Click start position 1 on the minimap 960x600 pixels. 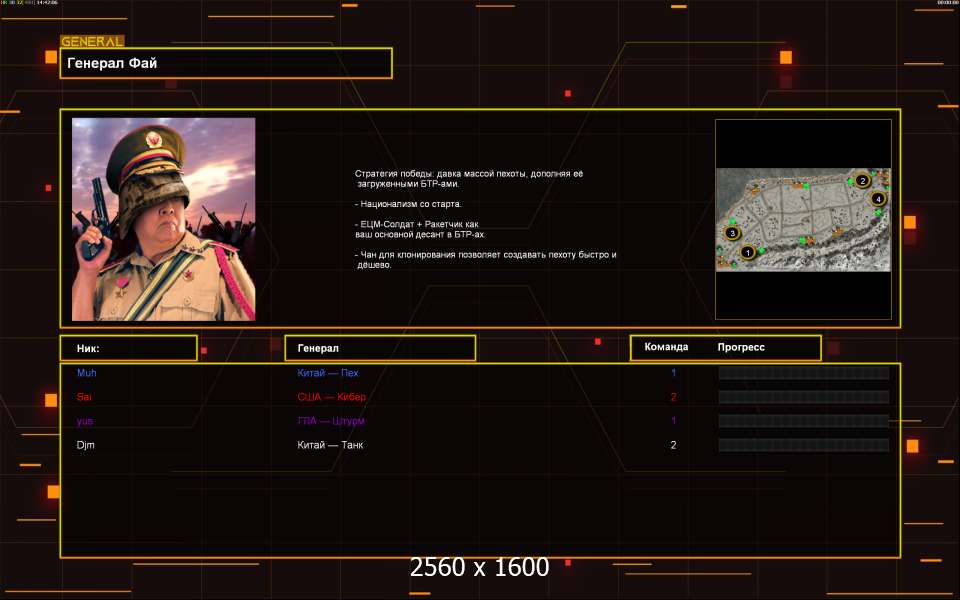(746, 253)
